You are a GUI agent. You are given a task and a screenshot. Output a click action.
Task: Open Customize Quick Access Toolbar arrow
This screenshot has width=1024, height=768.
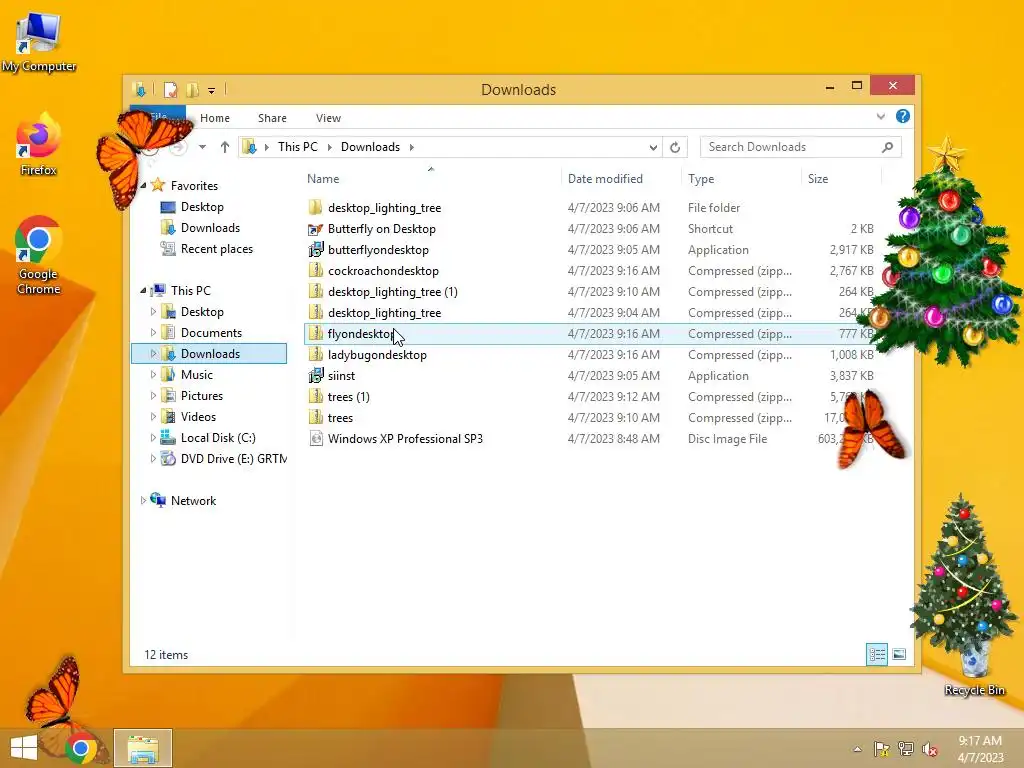(212, 91)
